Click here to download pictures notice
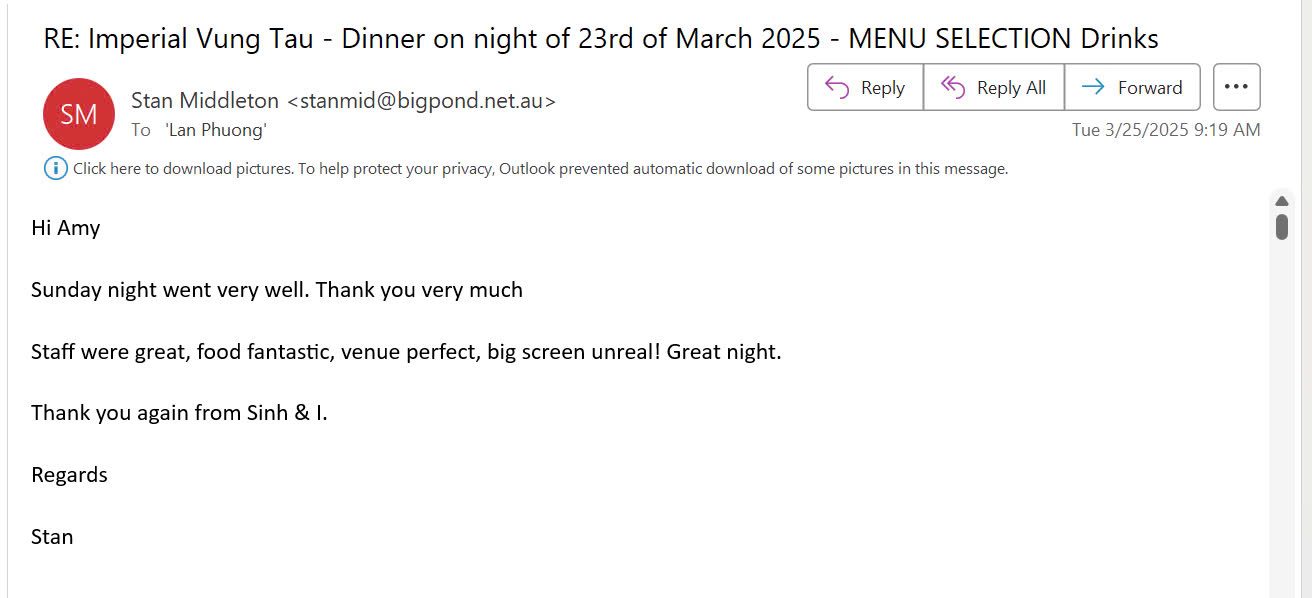1312x598 pixels. (x=540, y=169)
